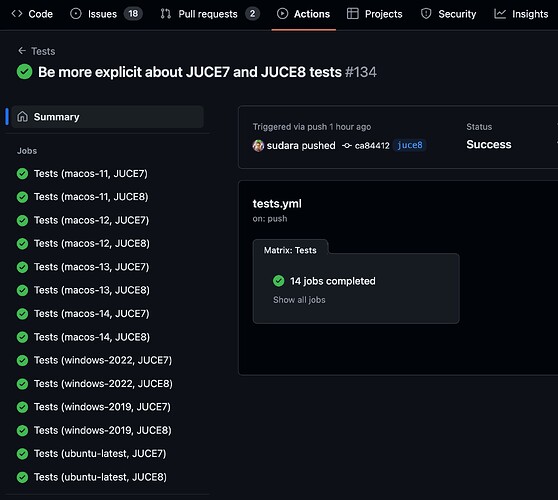Image resolution: width=558 pixels, height=500 pixels.
Task: Open commit ca84412
Action: click(x=372, y=145)
